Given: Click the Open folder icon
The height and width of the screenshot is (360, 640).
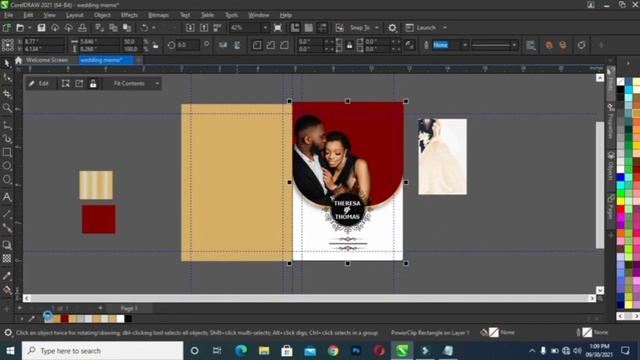Looking at the screenshot, I should click(20, 28).
